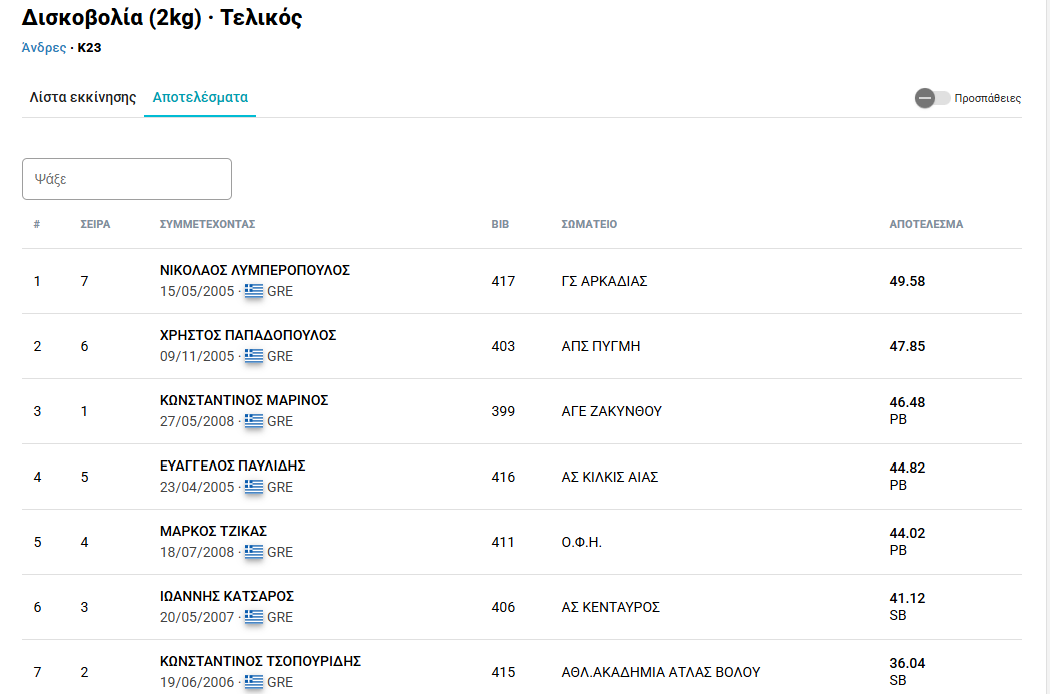Click bib number 406
Viewport: 1050px width, 694px height.
503,607
